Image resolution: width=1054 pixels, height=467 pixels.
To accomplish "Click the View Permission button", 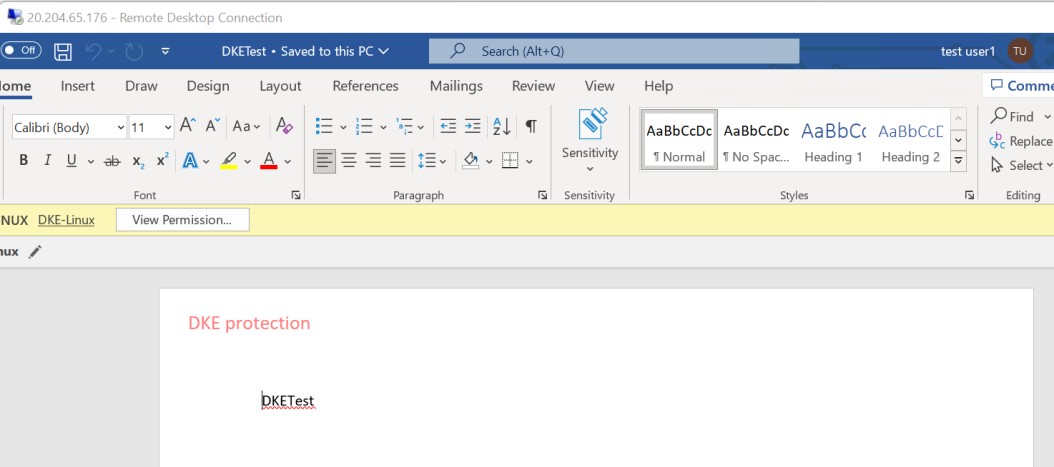I will point(182,220).
